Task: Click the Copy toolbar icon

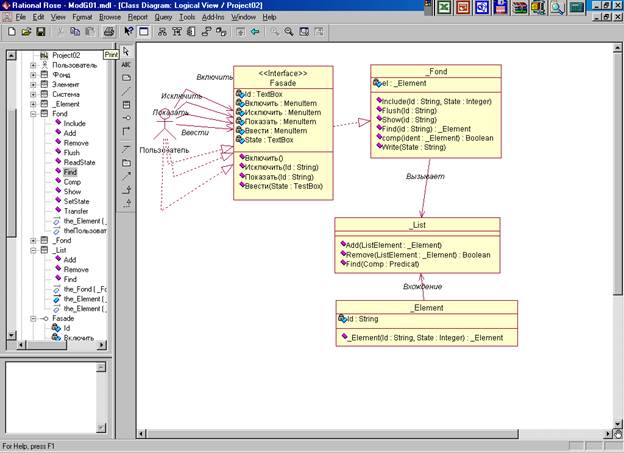Action: pyautogui.click(x=75, y=32)
